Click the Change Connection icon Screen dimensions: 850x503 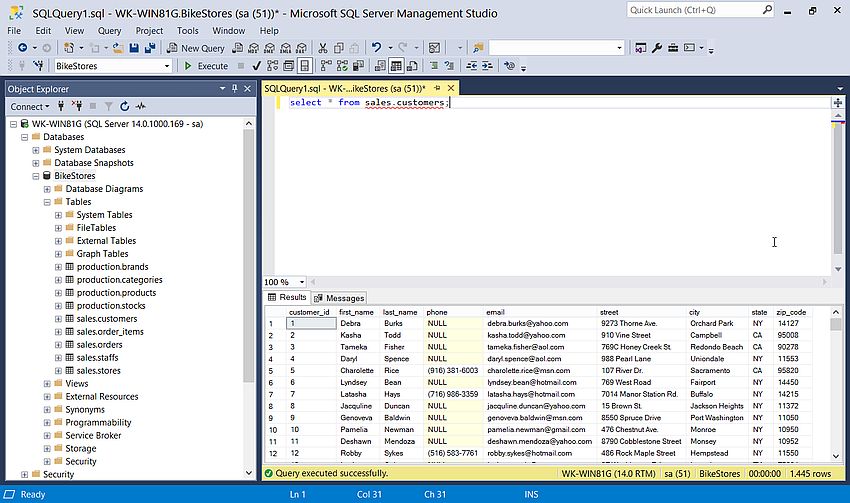click(x=38, y=66)
